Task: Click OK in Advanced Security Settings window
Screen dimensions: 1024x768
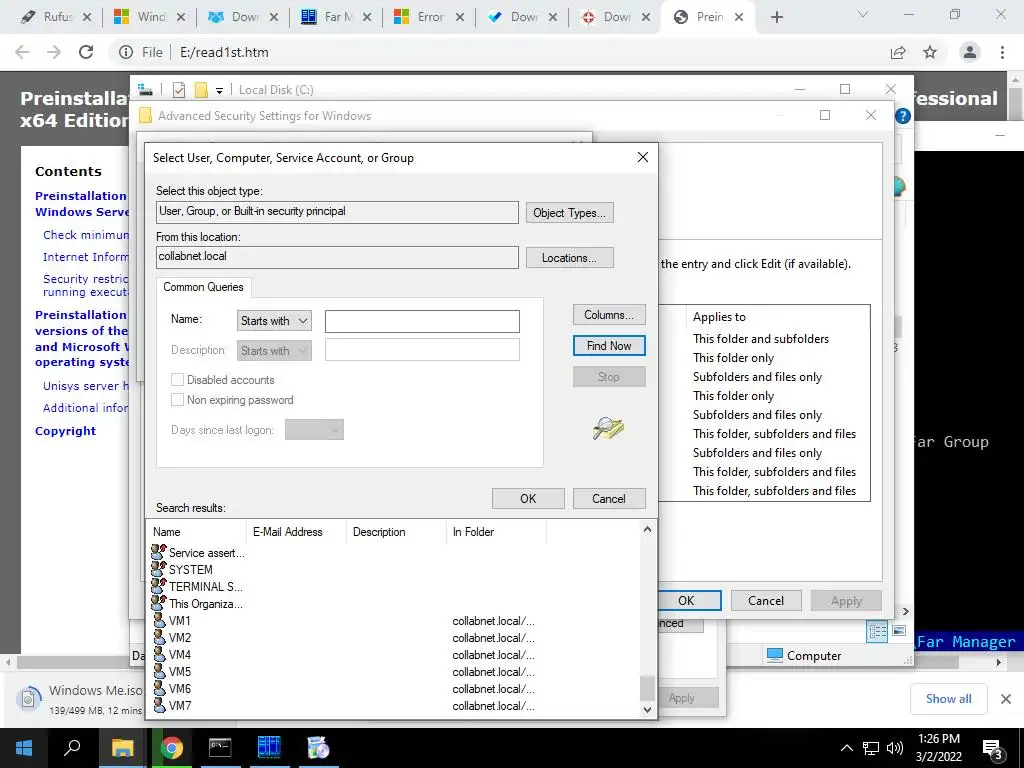Action: tap(686, 600)
